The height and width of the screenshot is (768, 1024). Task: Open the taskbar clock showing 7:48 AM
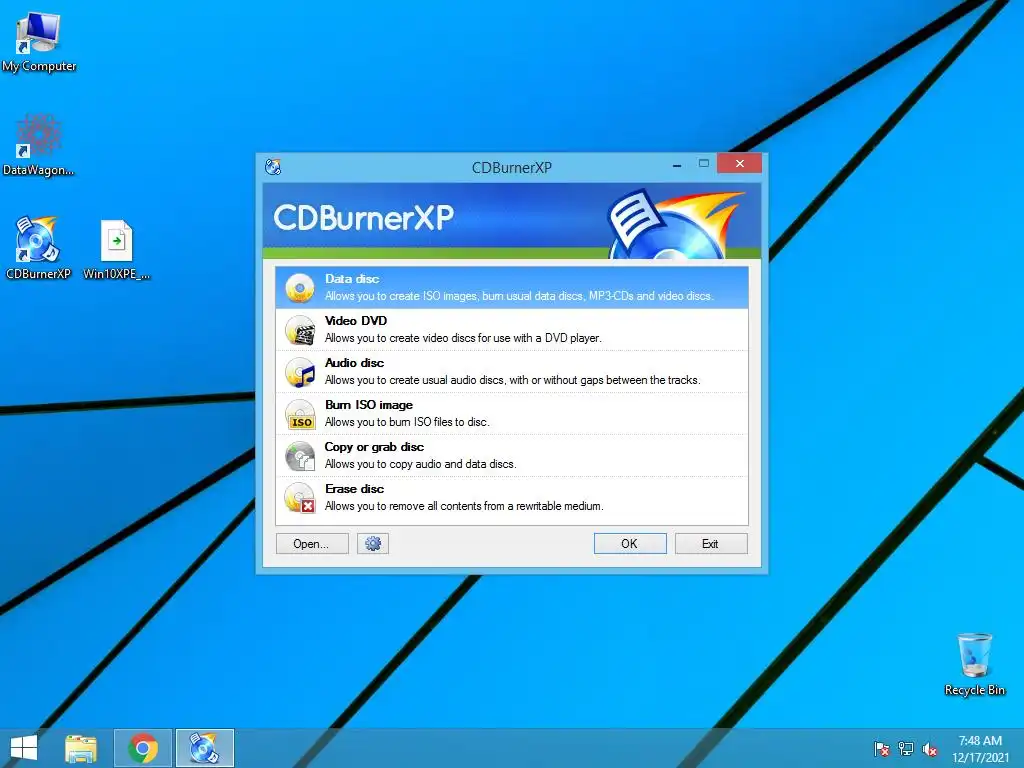coord(980,749)
